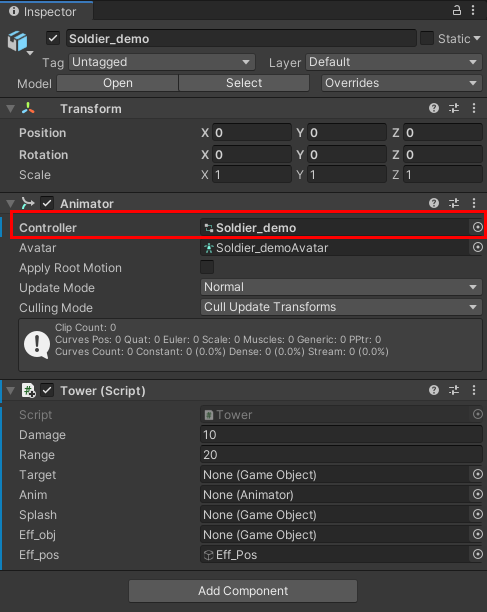Click the Scale Y field
This screenshot has height=612, width=487.
347,174
